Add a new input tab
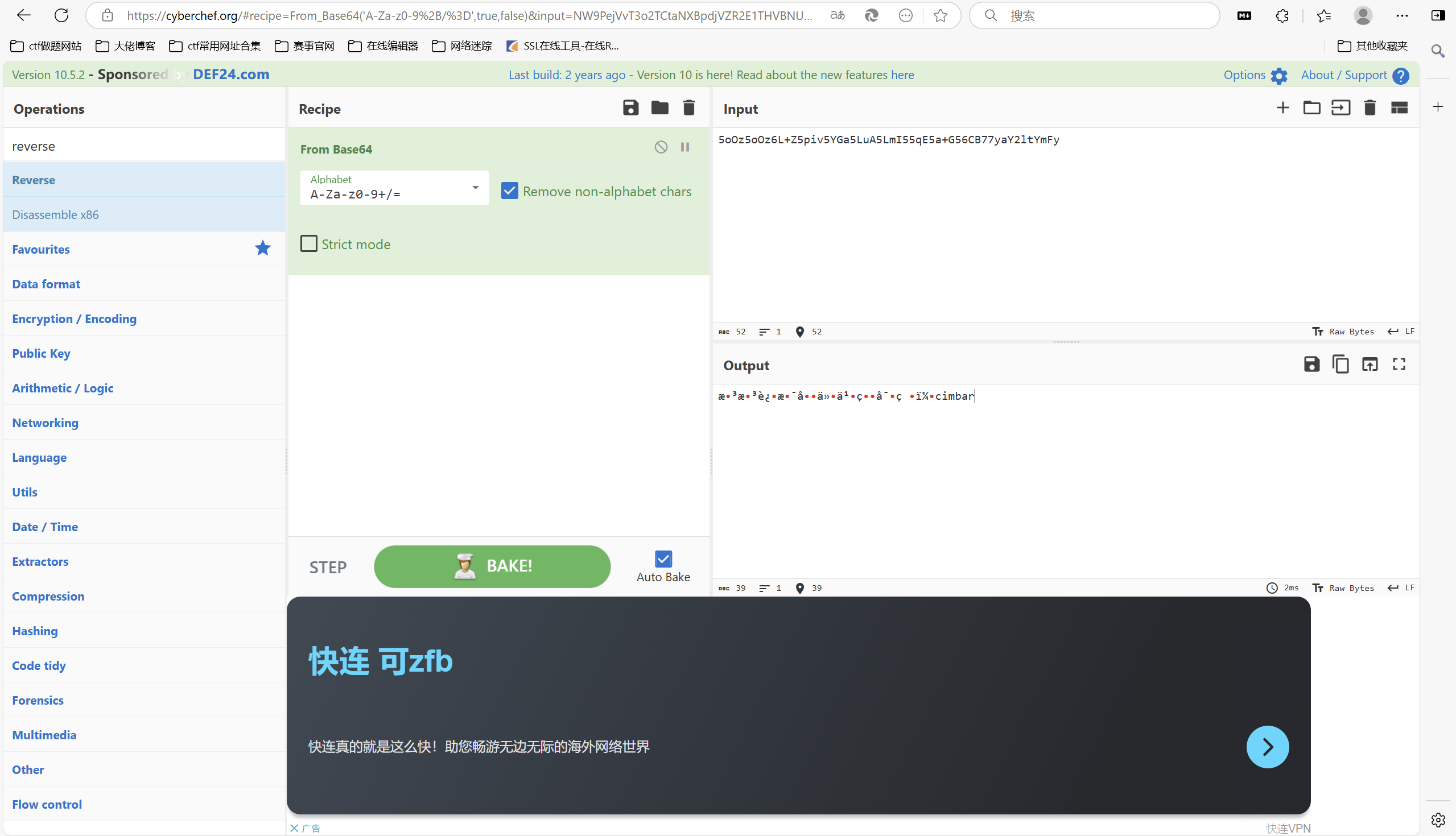 [1282, 108]
